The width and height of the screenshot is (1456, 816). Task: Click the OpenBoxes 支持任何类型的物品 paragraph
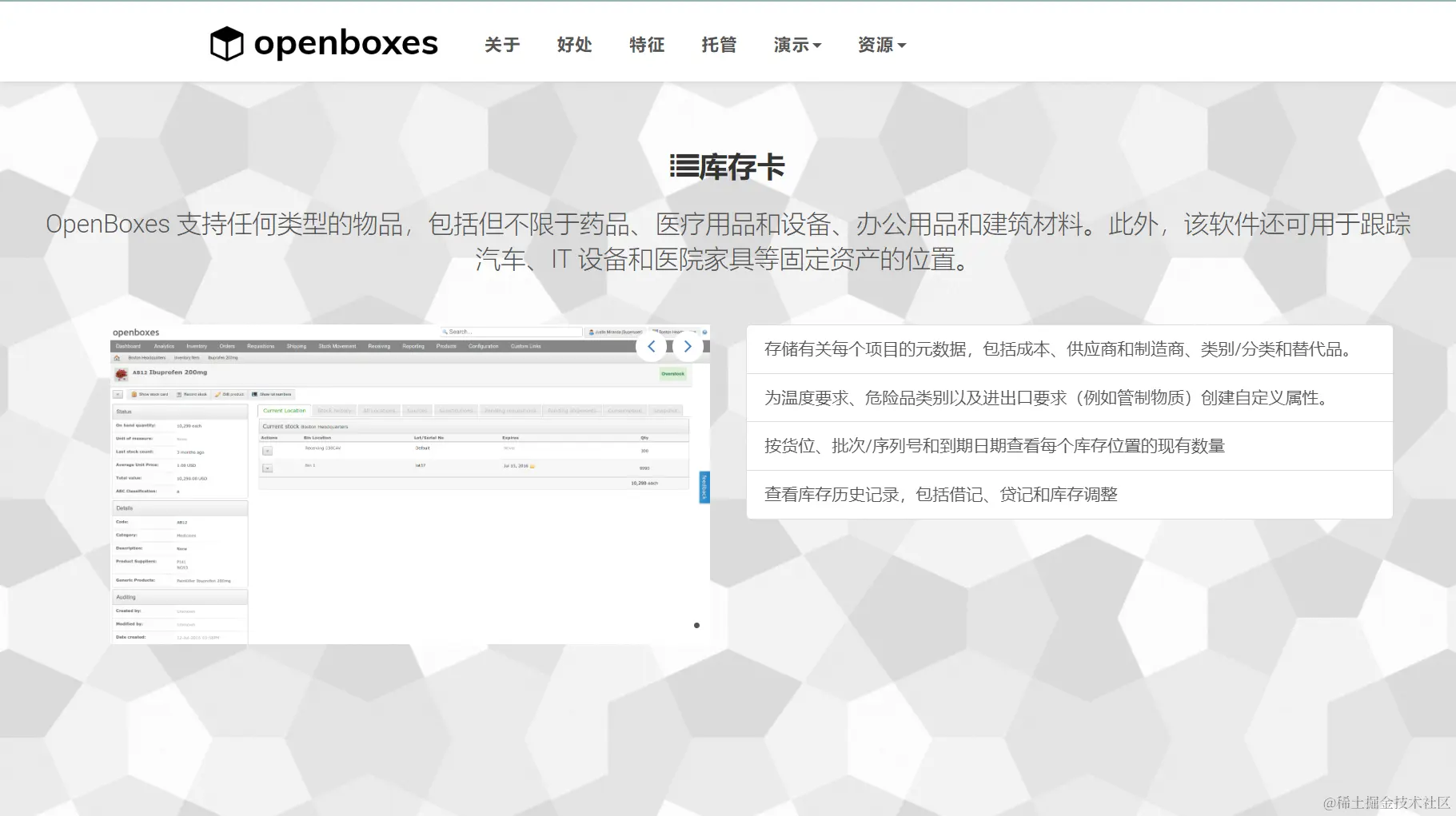pos(728,241)
